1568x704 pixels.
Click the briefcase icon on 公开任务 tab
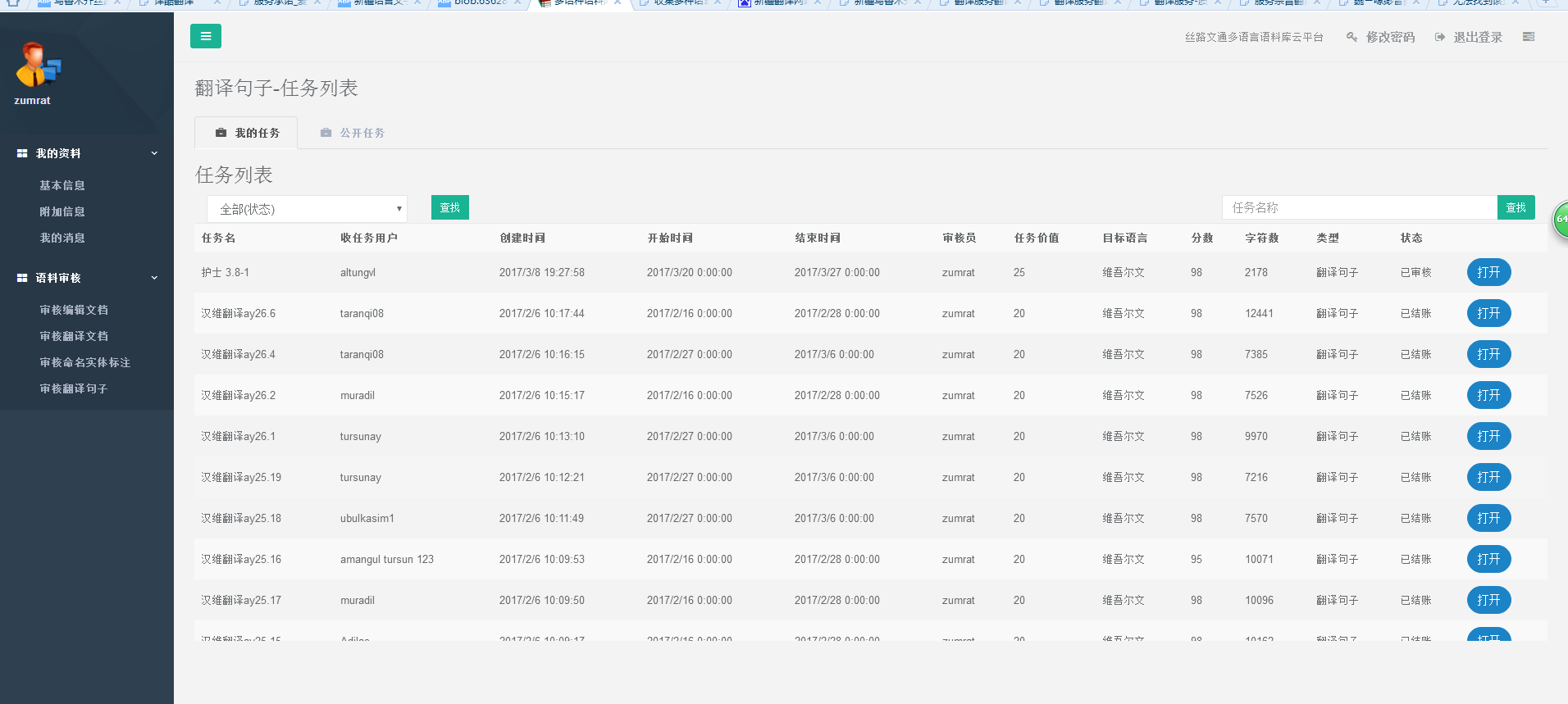[326, 133]
